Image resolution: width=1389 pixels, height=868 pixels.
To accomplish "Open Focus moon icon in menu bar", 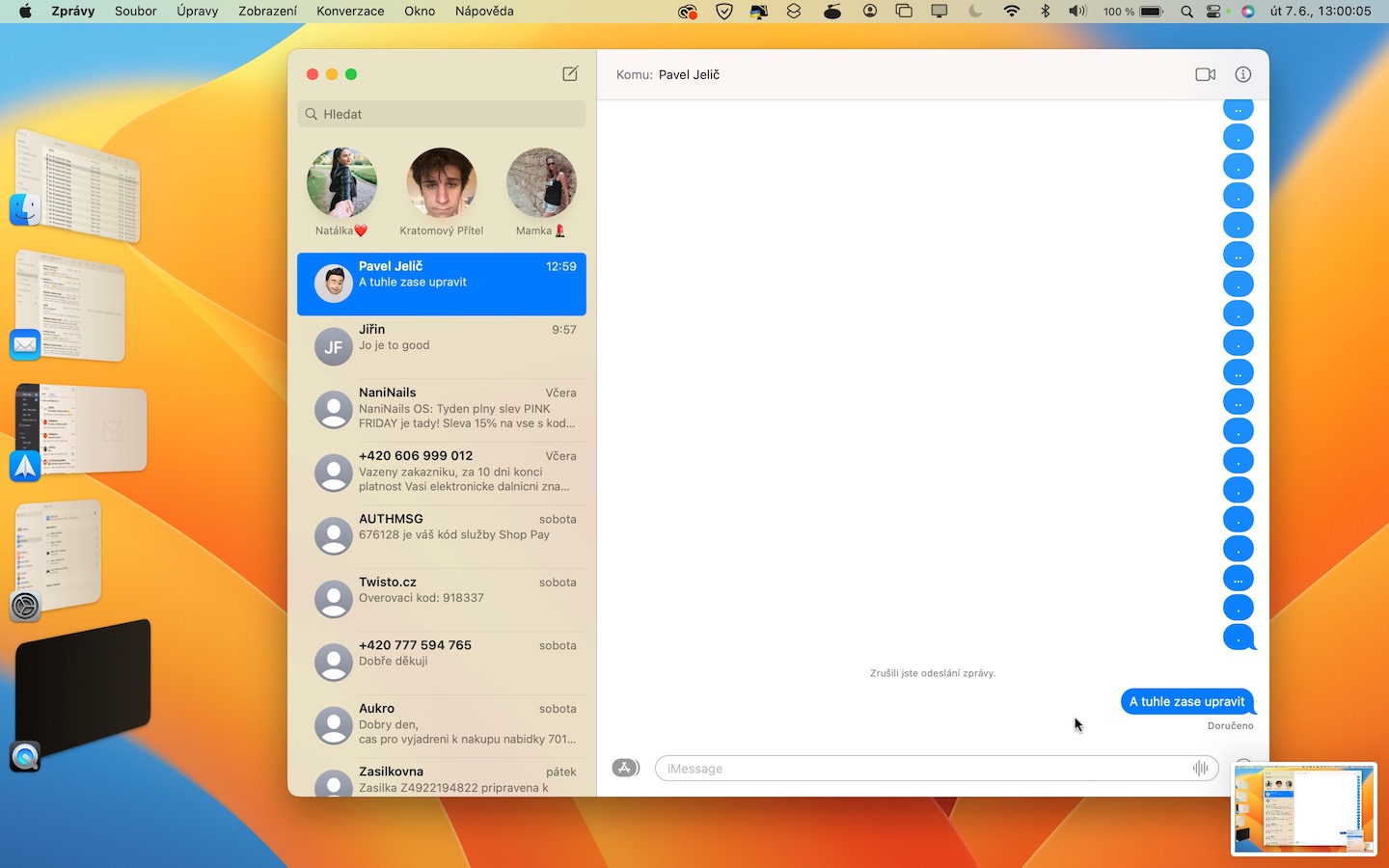I will pos(975,12).
